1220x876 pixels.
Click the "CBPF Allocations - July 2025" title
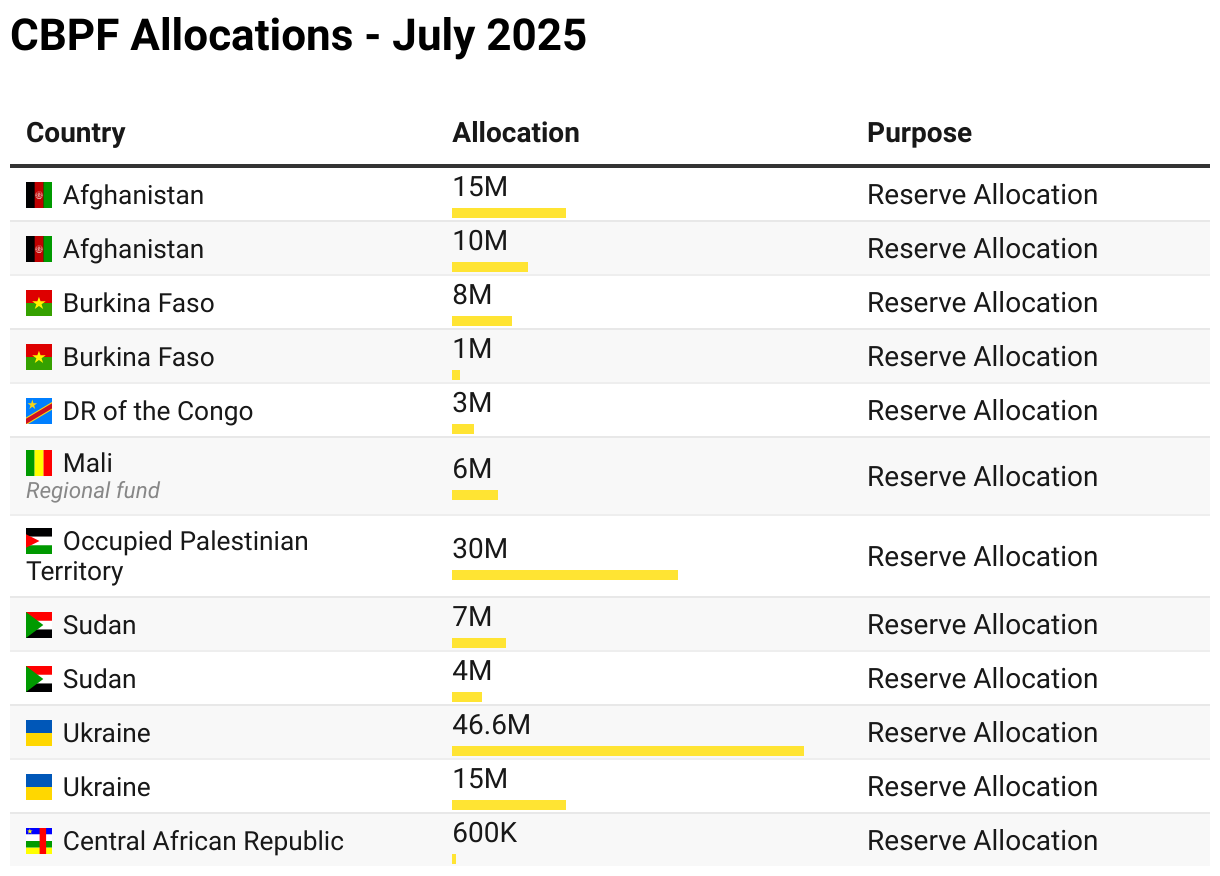point(298,36)
